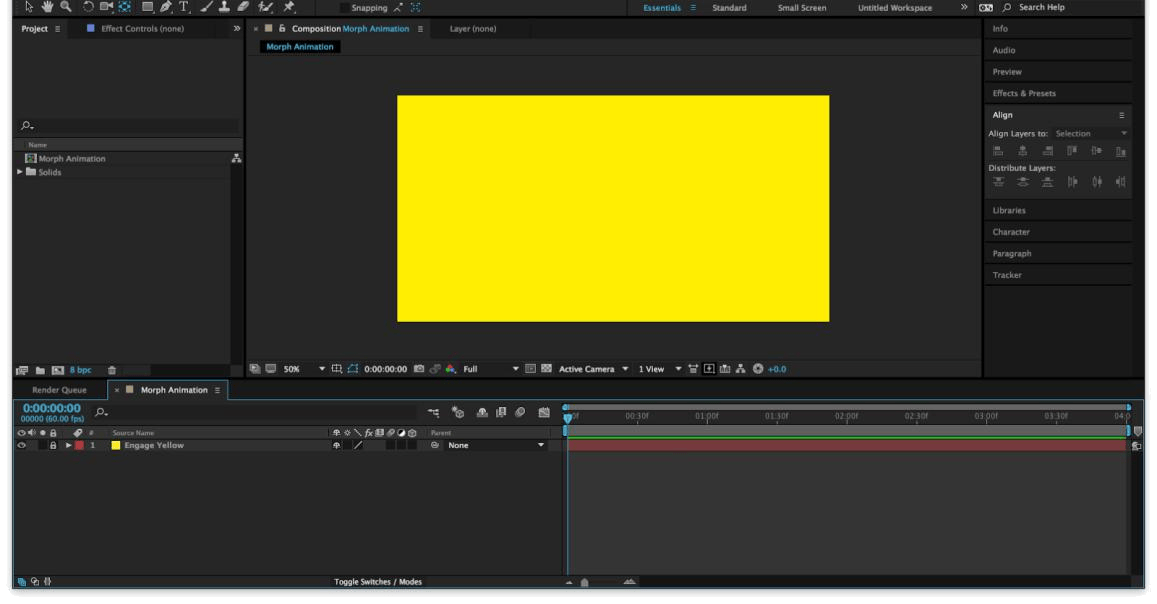The image size is (1157, 604).
Task: Open the Graph Editor in timeline
Action: [x=544, y=413]
